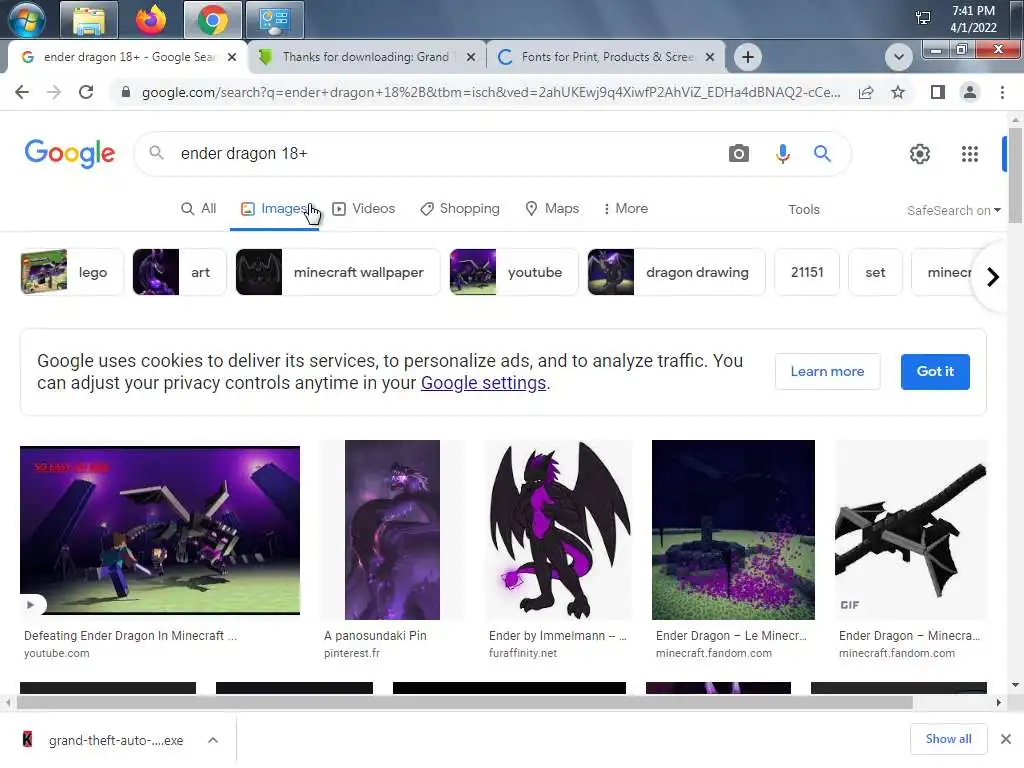Accept cookies with Got it button
Image resolution: width=1024 pixels, height=768 pixels.
[x=935, y=372]
